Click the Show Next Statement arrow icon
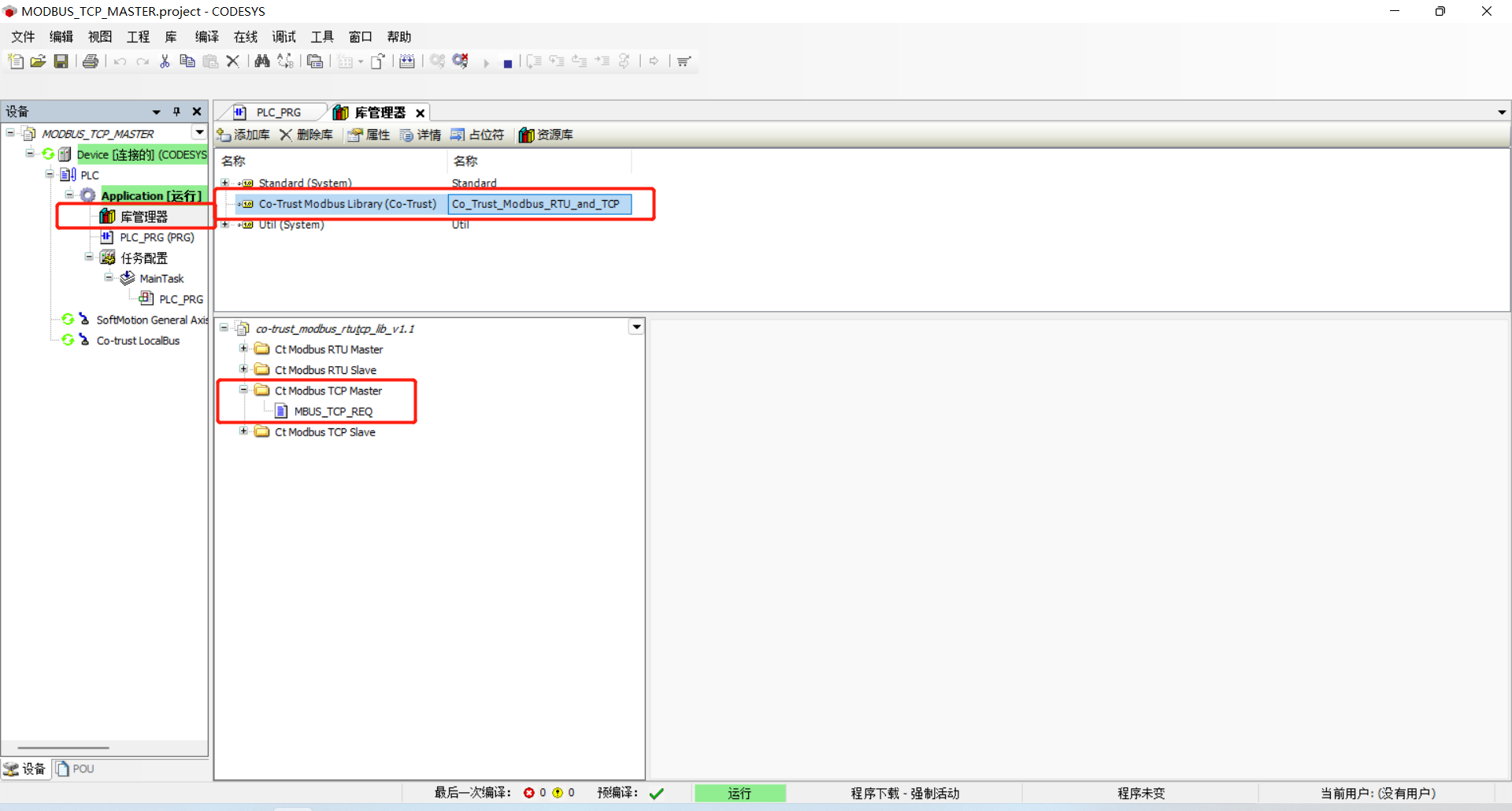This screenshot has width=1512, height=811. (654, 61)
